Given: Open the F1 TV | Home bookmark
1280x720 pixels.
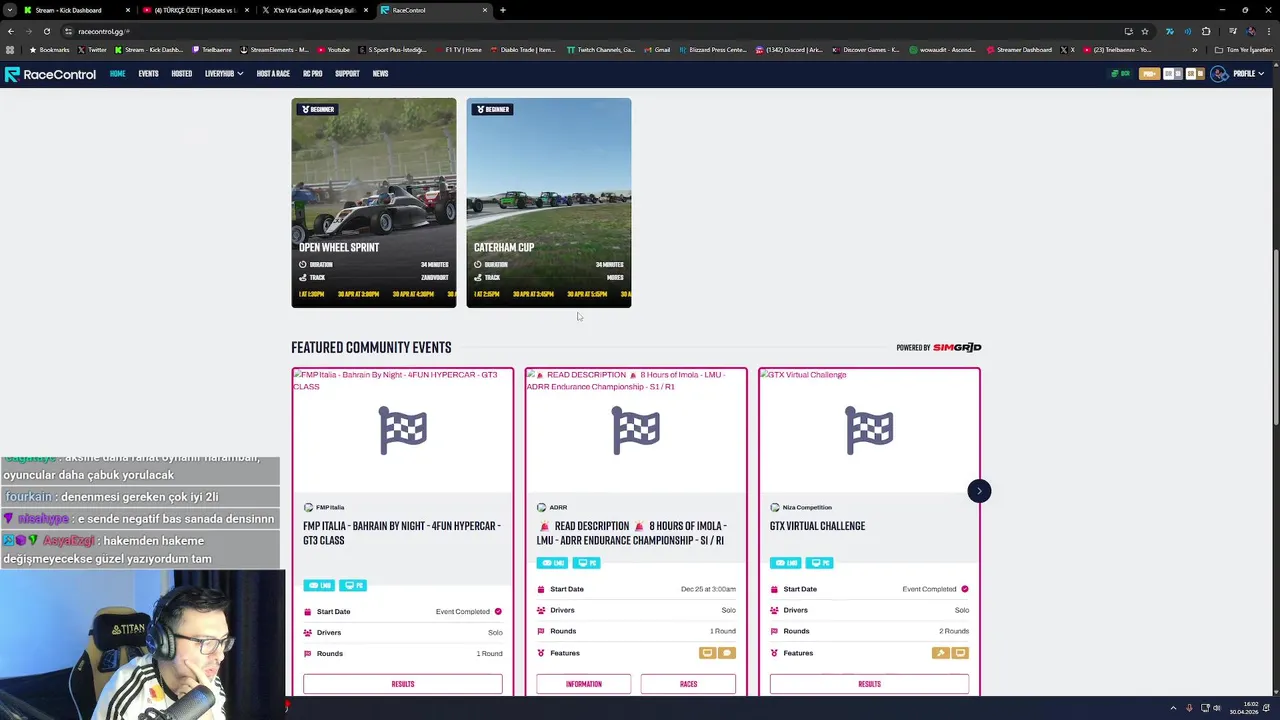Looking at the screenshot, I should [x=458, y=50].
